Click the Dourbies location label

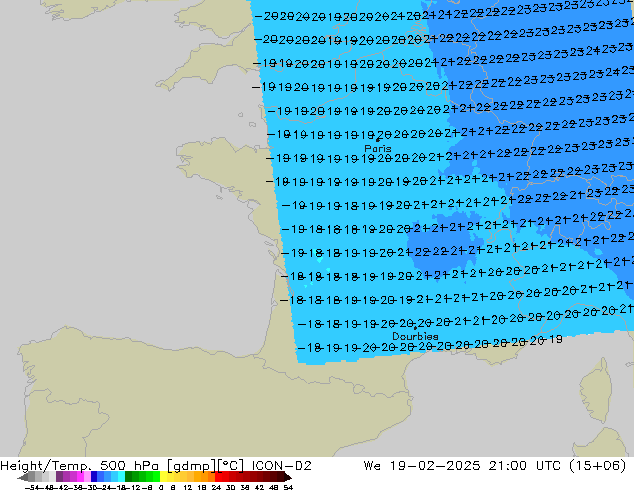pyautogui.click(x=415, y=336)
